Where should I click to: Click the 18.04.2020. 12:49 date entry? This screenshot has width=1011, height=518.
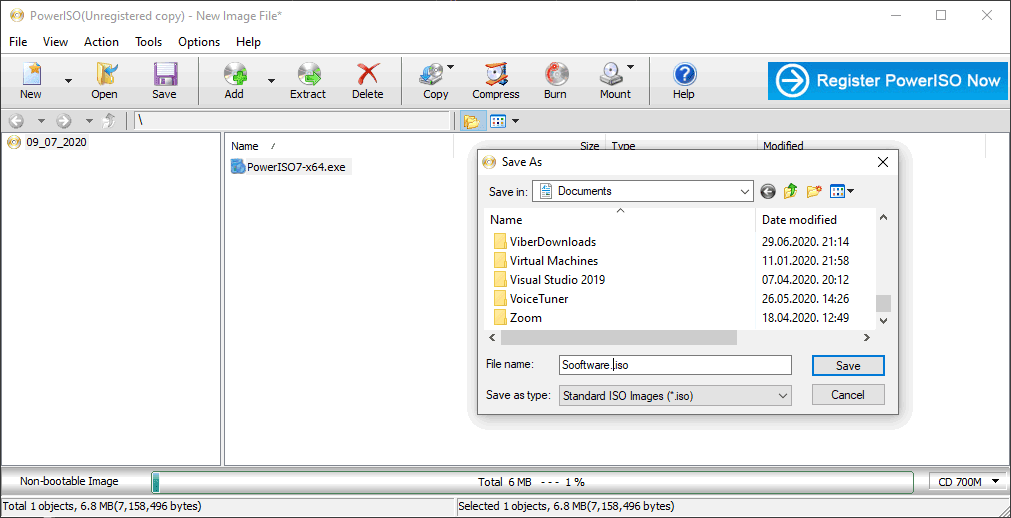click(x=805, y=318)
